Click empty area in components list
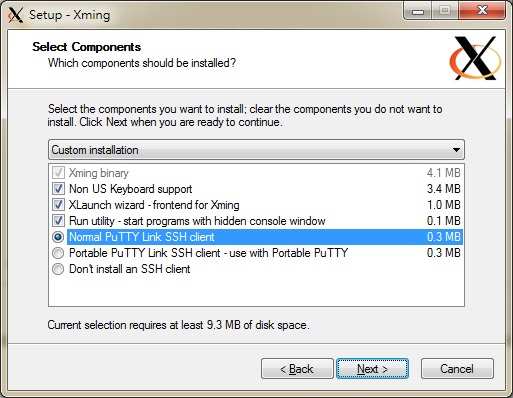 coord(256,290)
